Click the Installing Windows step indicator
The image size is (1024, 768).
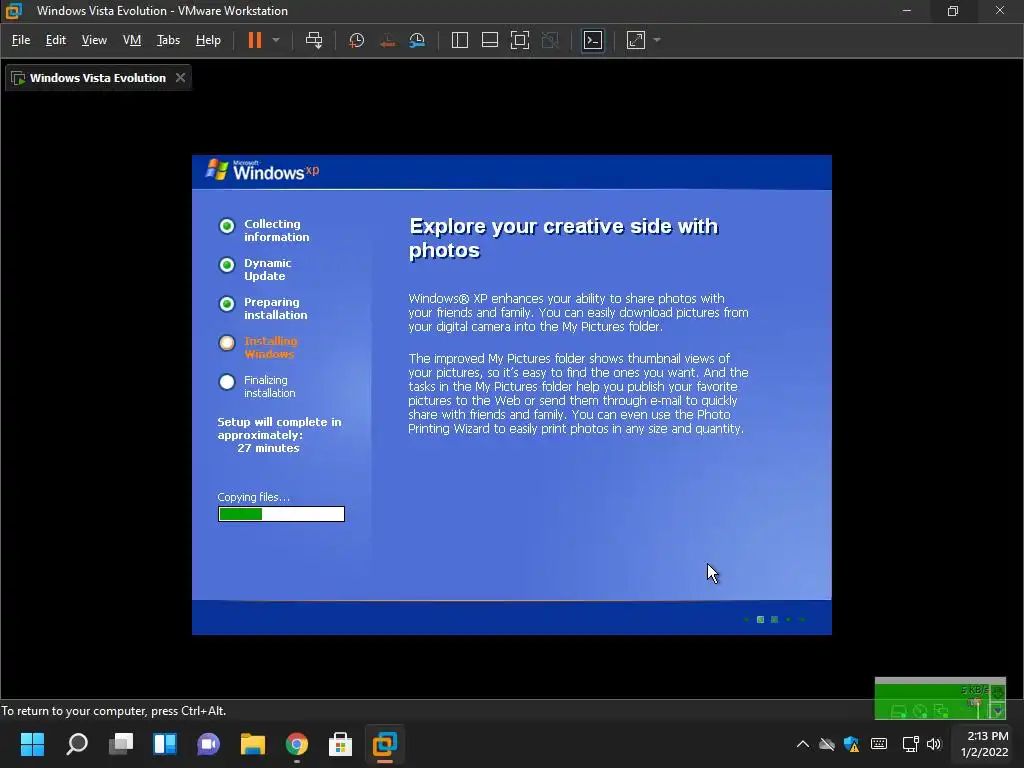tap(227, 344)
